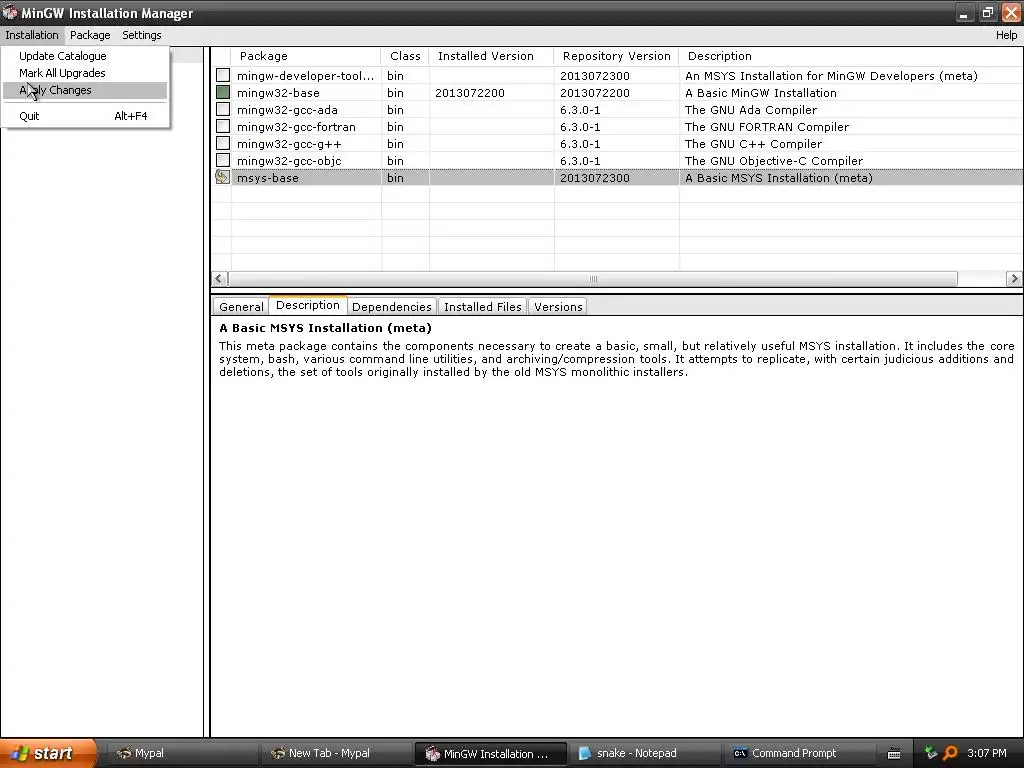
Task: Choose Update Catalogue from the menu
Action: pyautogui.click(x=63, y=56)
